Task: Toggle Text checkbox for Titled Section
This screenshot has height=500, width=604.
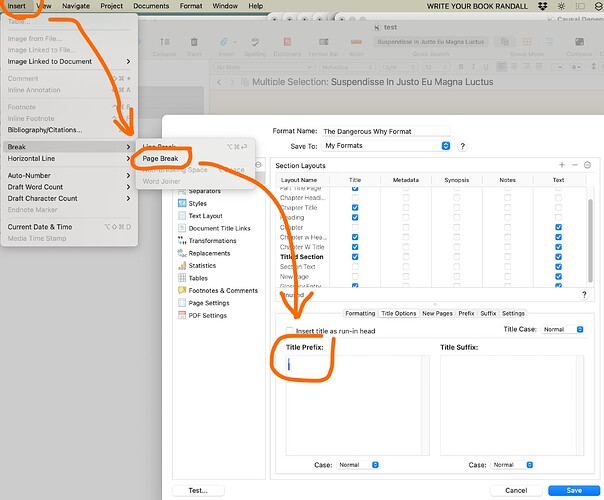Action: [x=558, y=257]
